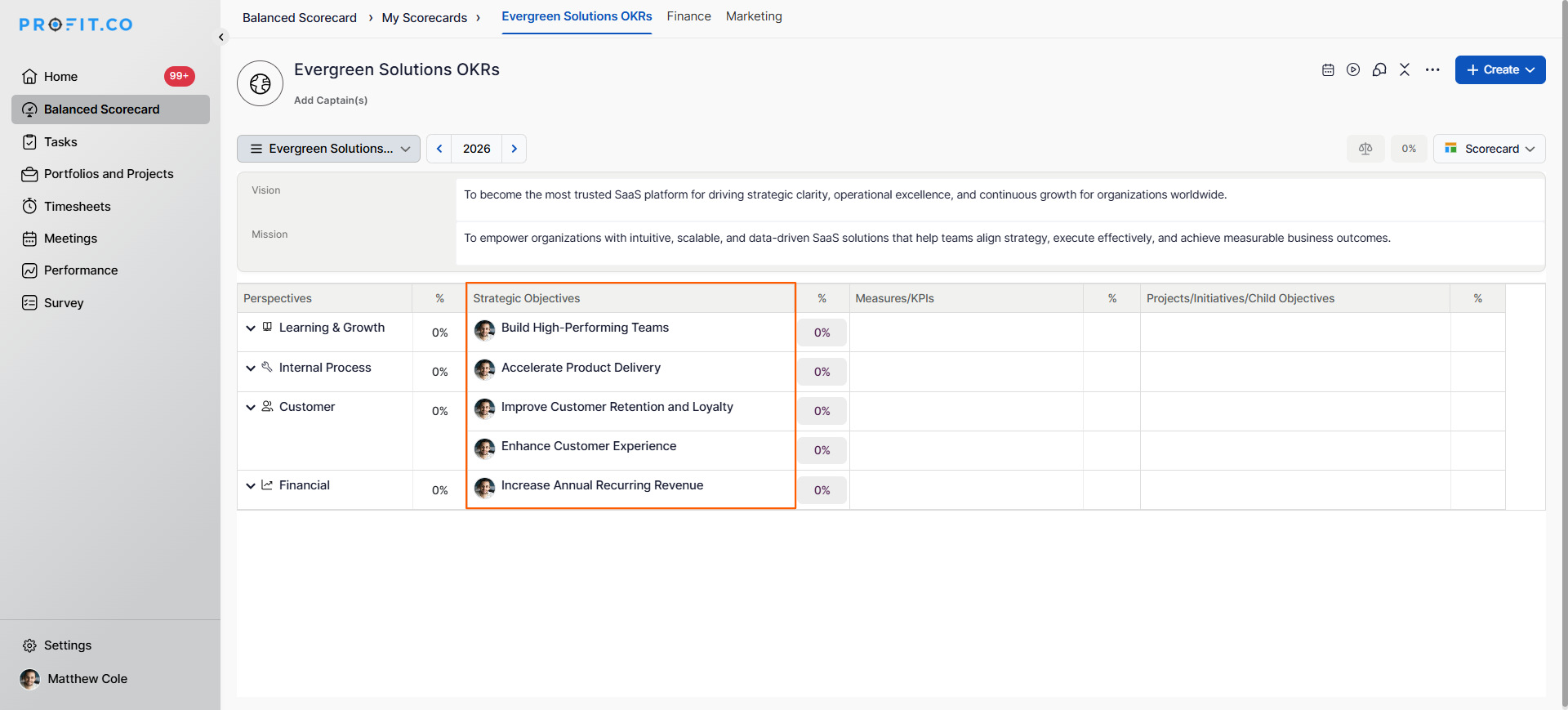Click the play circle icon
This screenshot has width=1568, height=710.
tap(1353, 70)
